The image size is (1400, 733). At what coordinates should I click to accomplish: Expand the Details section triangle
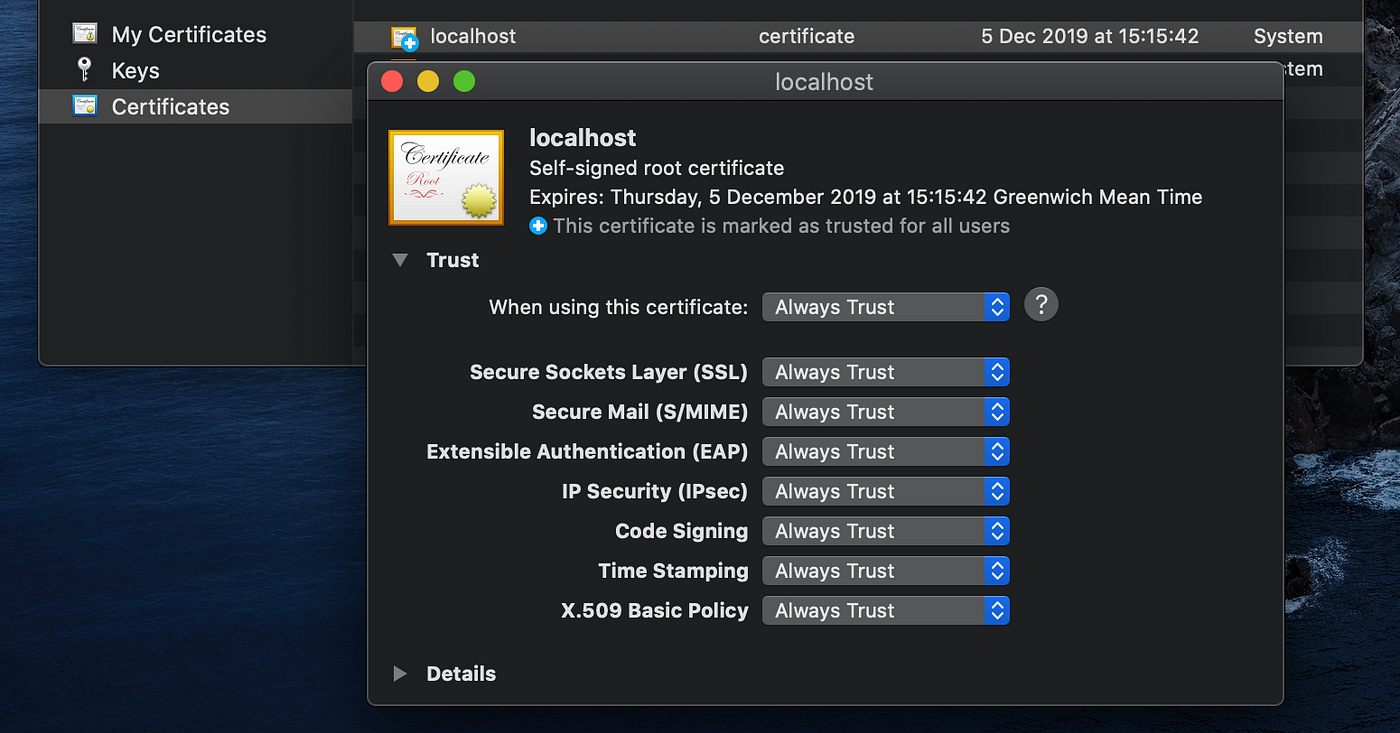tap(400, 674)
